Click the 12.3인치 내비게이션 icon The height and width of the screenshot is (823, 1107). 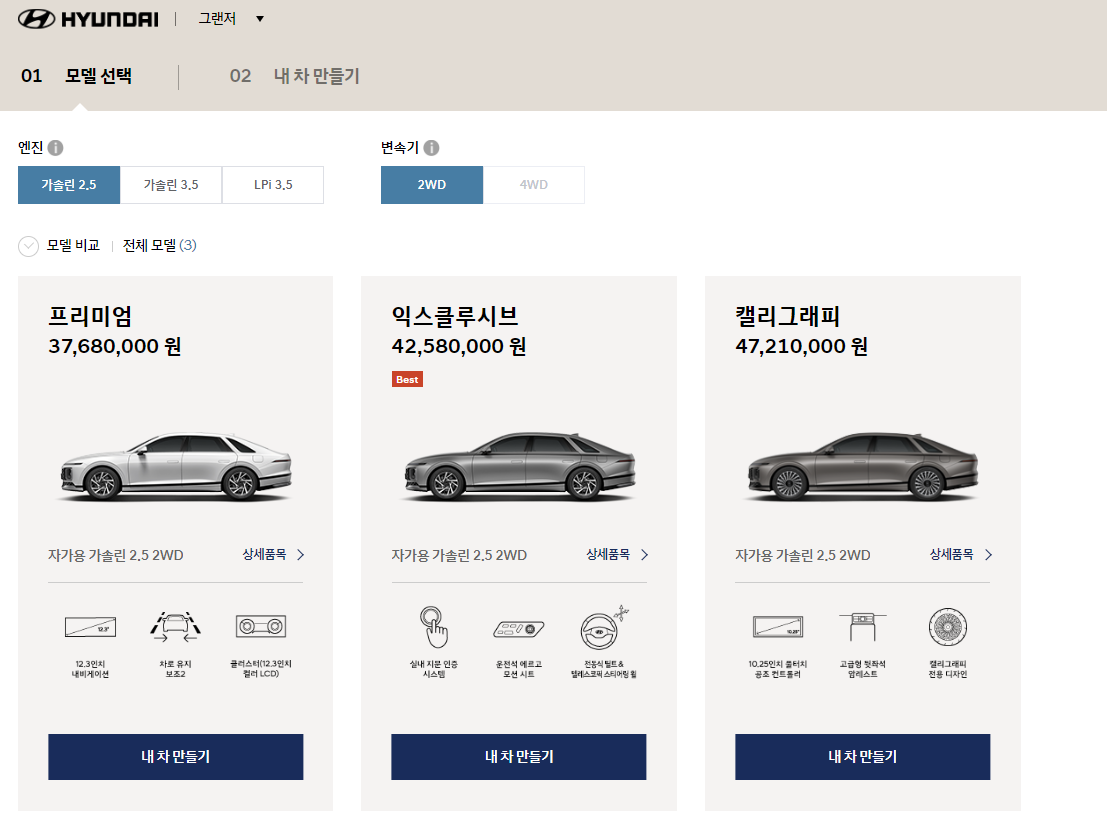[90, 627]
